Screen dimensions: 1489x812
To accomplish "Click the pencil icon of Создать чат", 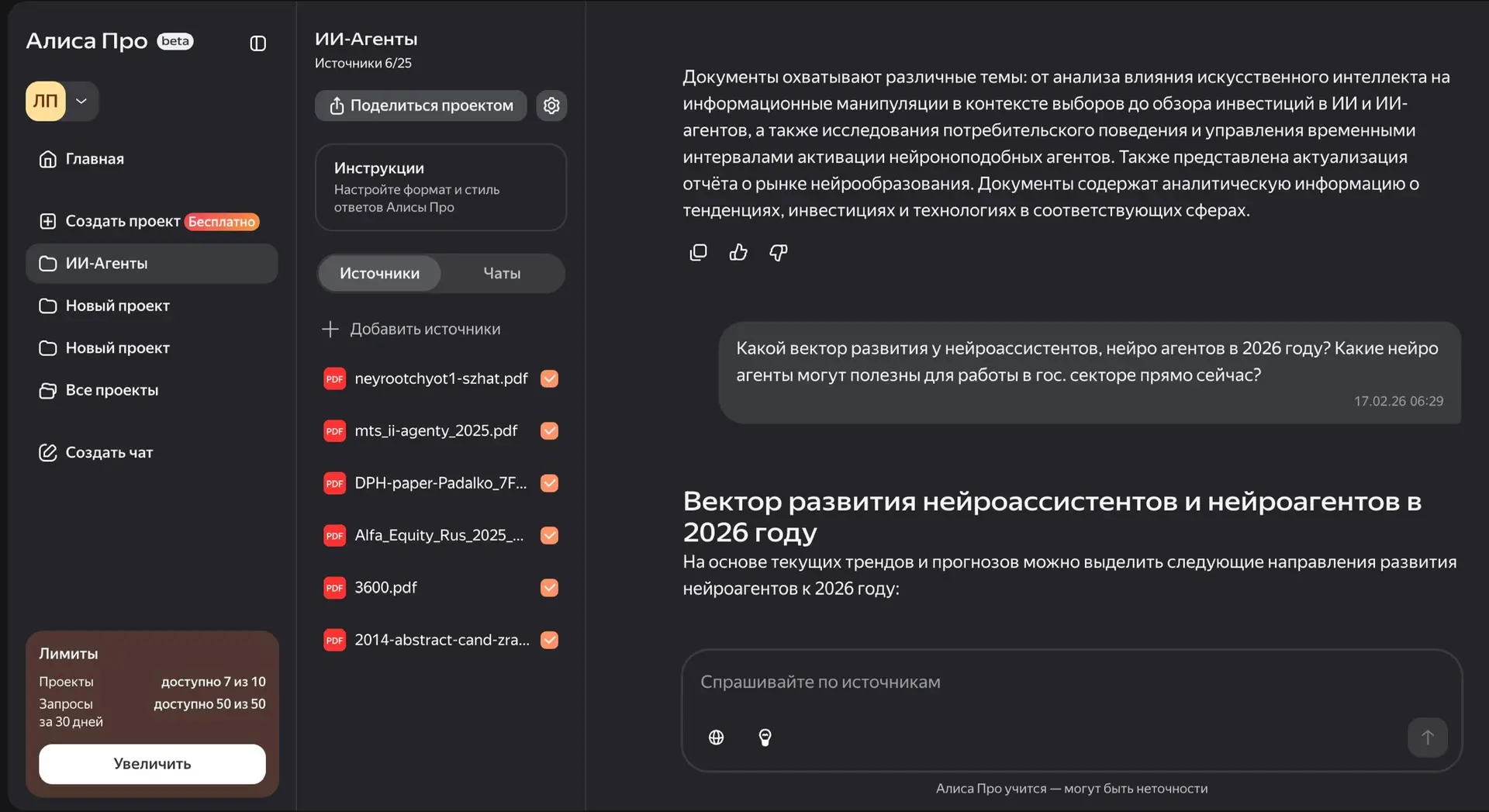I will 48,452.
